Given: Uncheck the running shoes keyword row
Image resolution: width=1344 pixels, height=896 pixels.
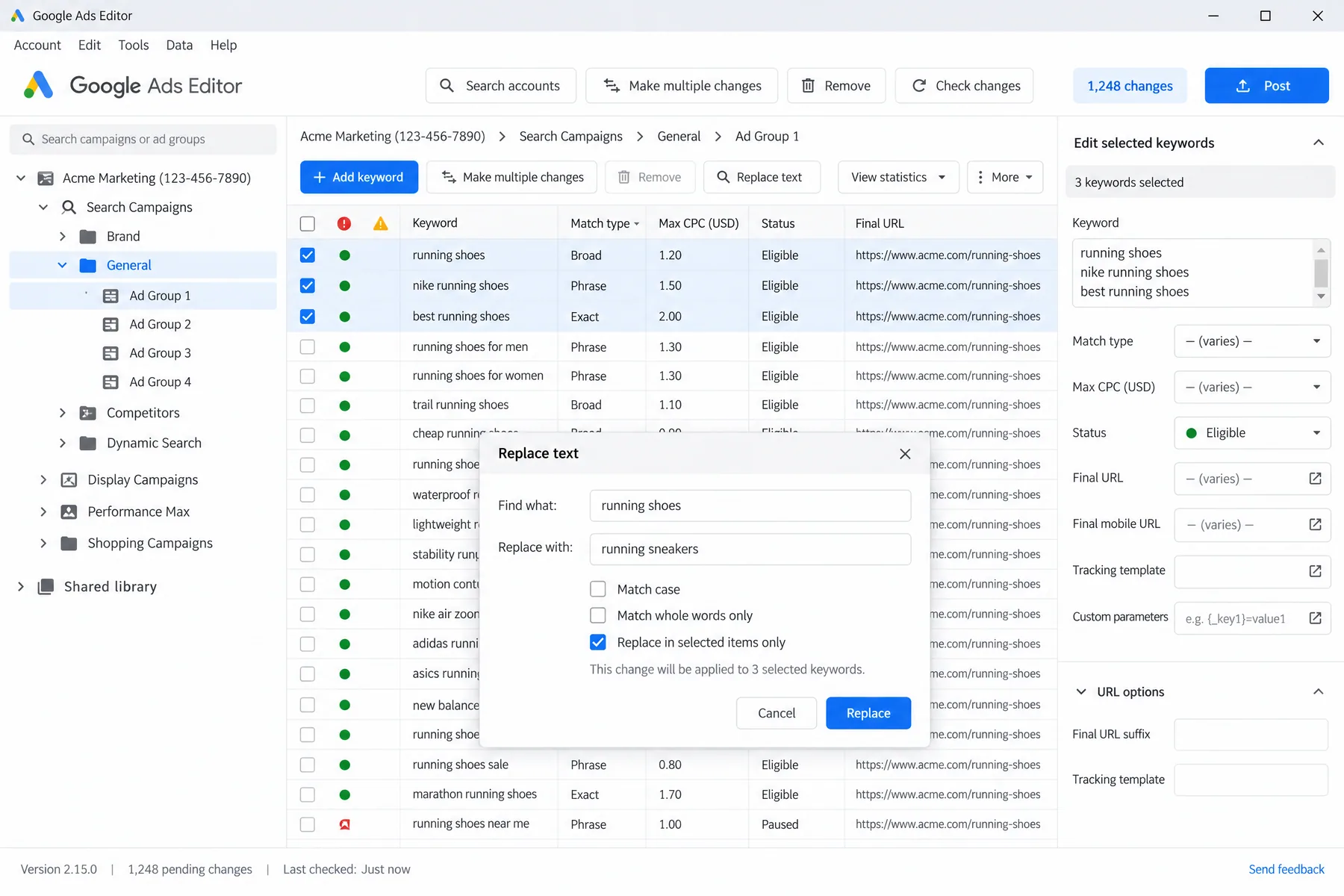Looking at the screenshot, I should click(307, 255).
